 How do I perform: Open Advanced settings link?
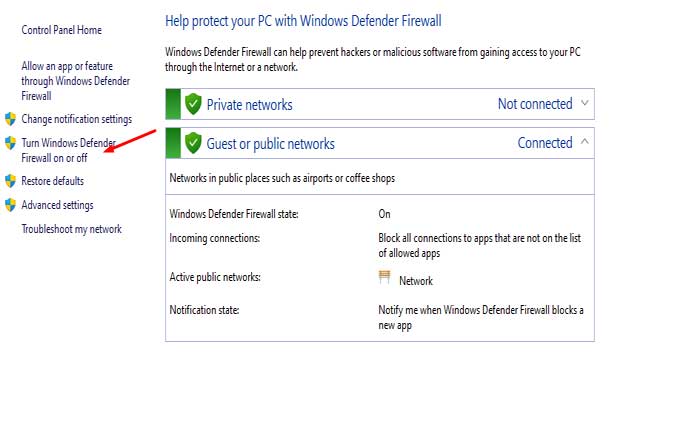point(57,205)
